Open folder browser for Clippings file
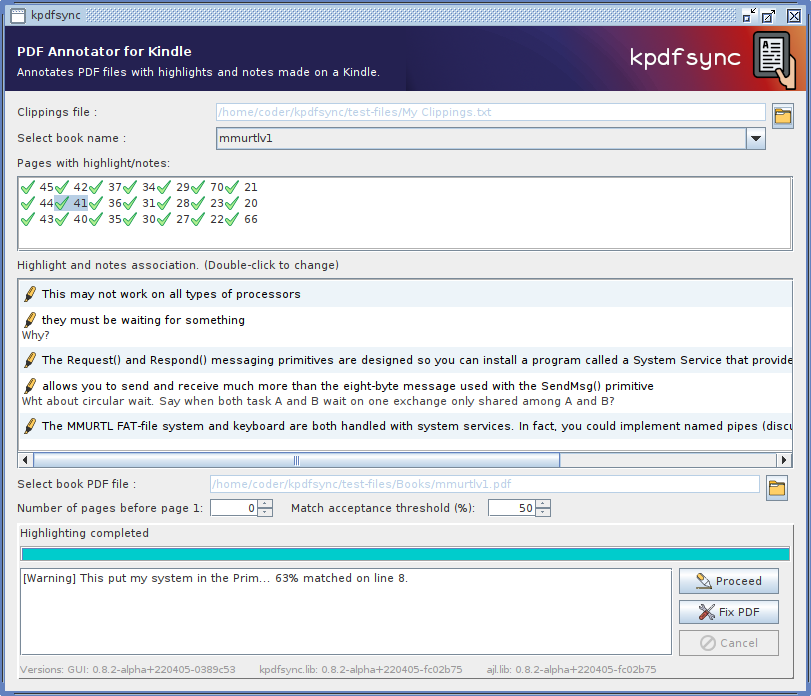This screenshot has height=696, width=811. (x=783, y=116)
